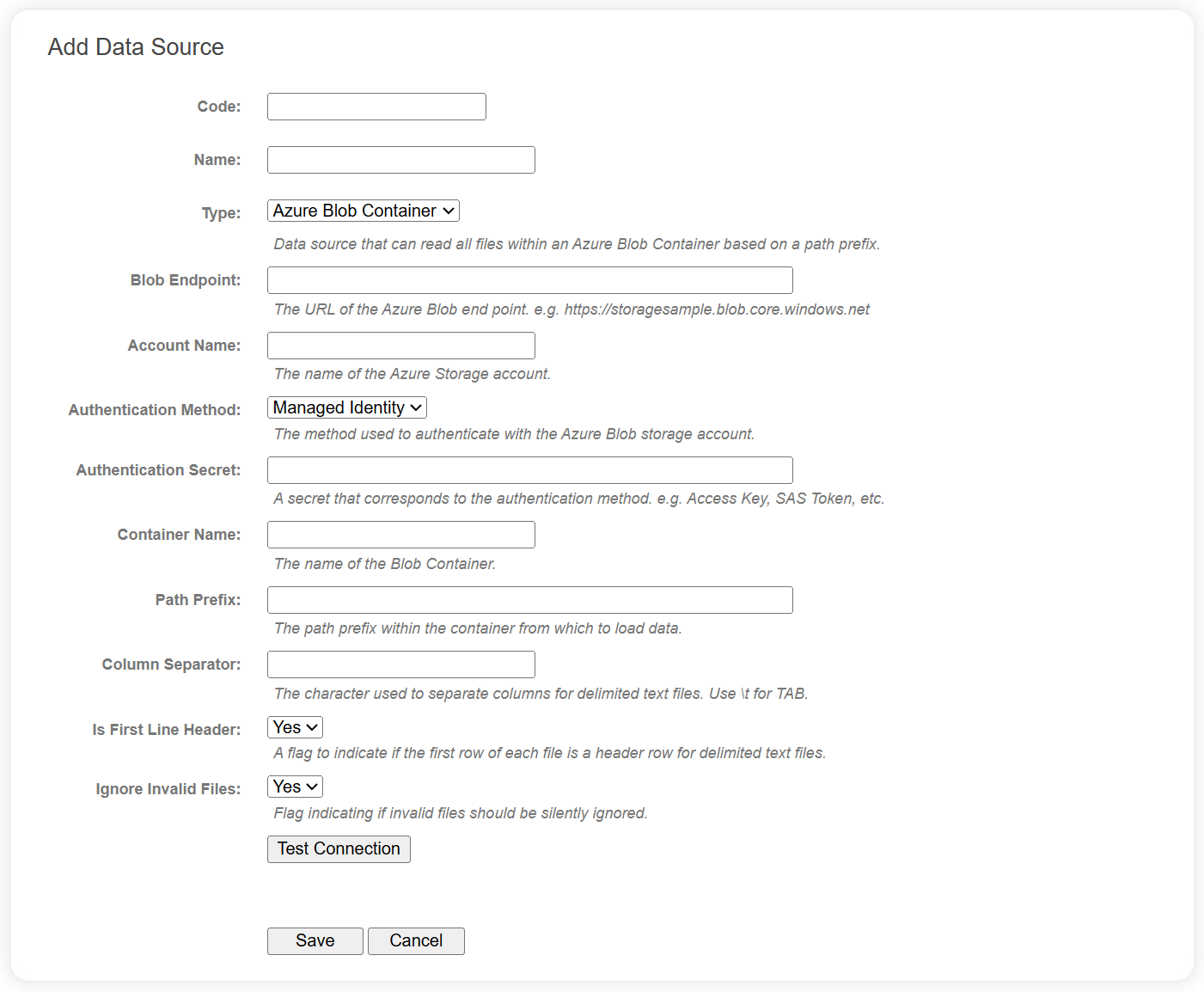The image size is (1204, 992).
Task: Open the Is First Line Header dropdown
Action: [x=294, y=727]
